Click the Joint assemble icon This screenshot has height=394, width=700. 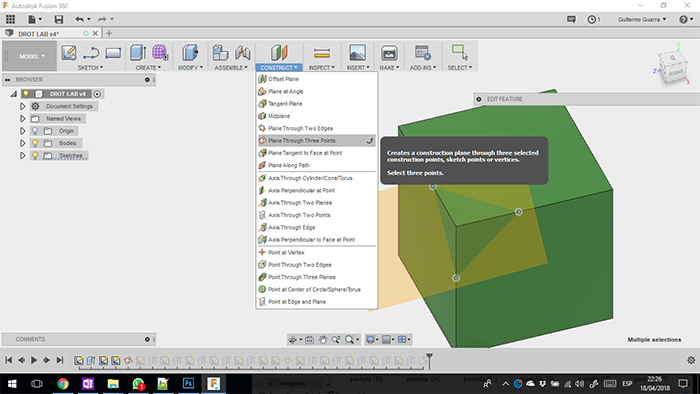pos(242,53)
